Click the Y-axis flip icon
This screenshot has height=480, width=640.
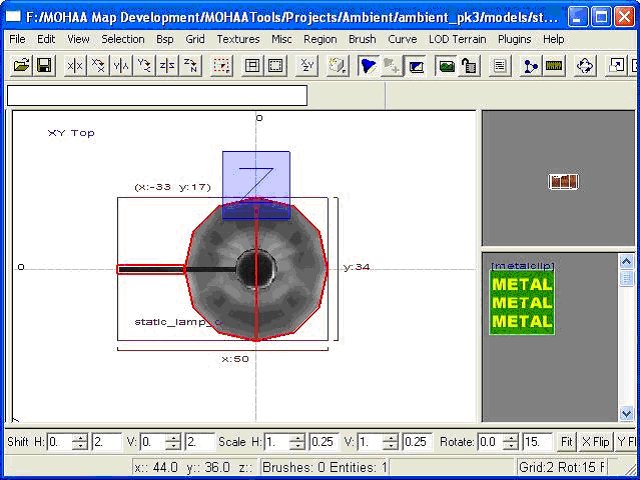click(121, 66)
